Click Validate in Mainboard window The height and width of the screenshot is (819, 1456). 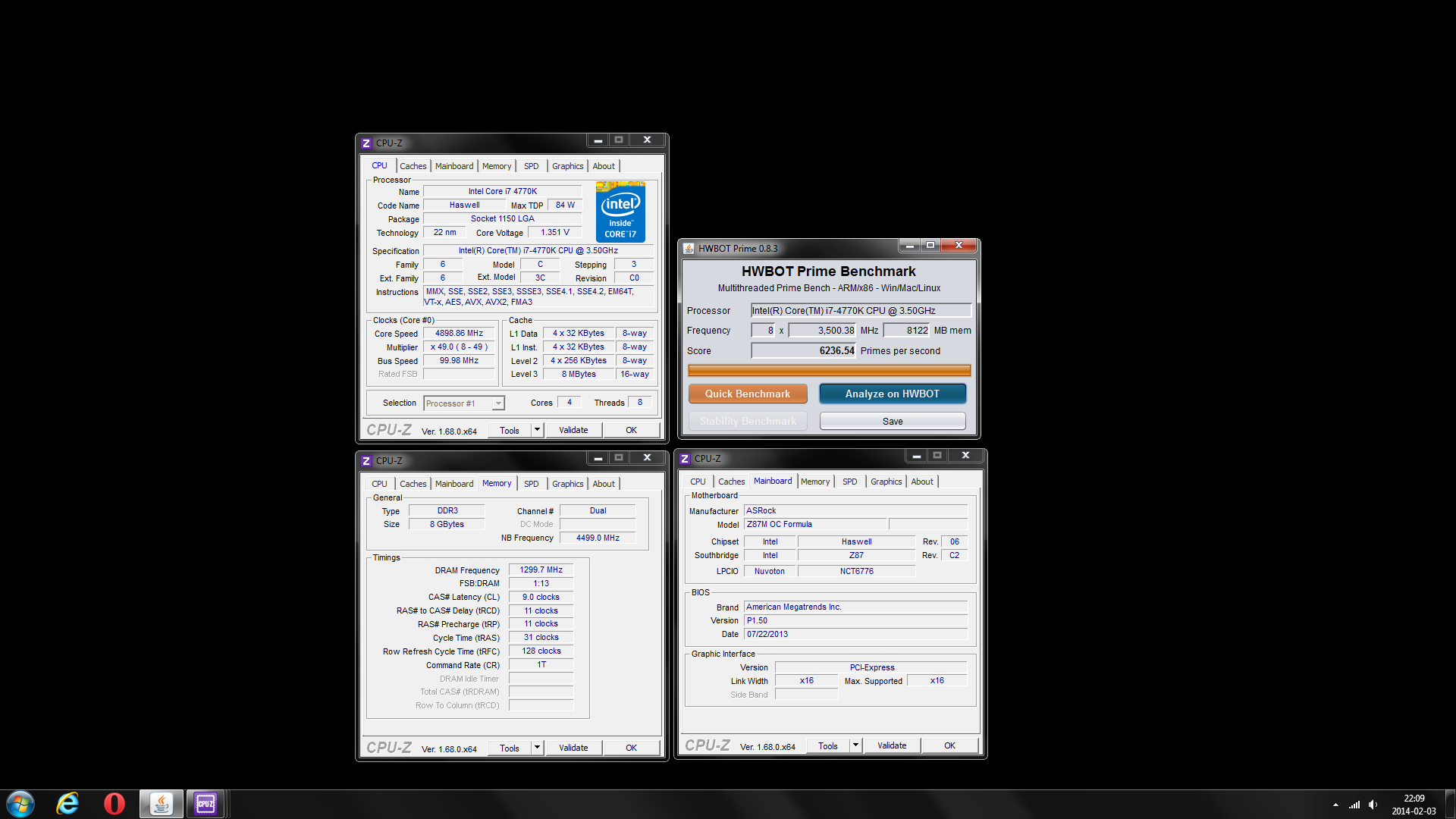(892, 745)
